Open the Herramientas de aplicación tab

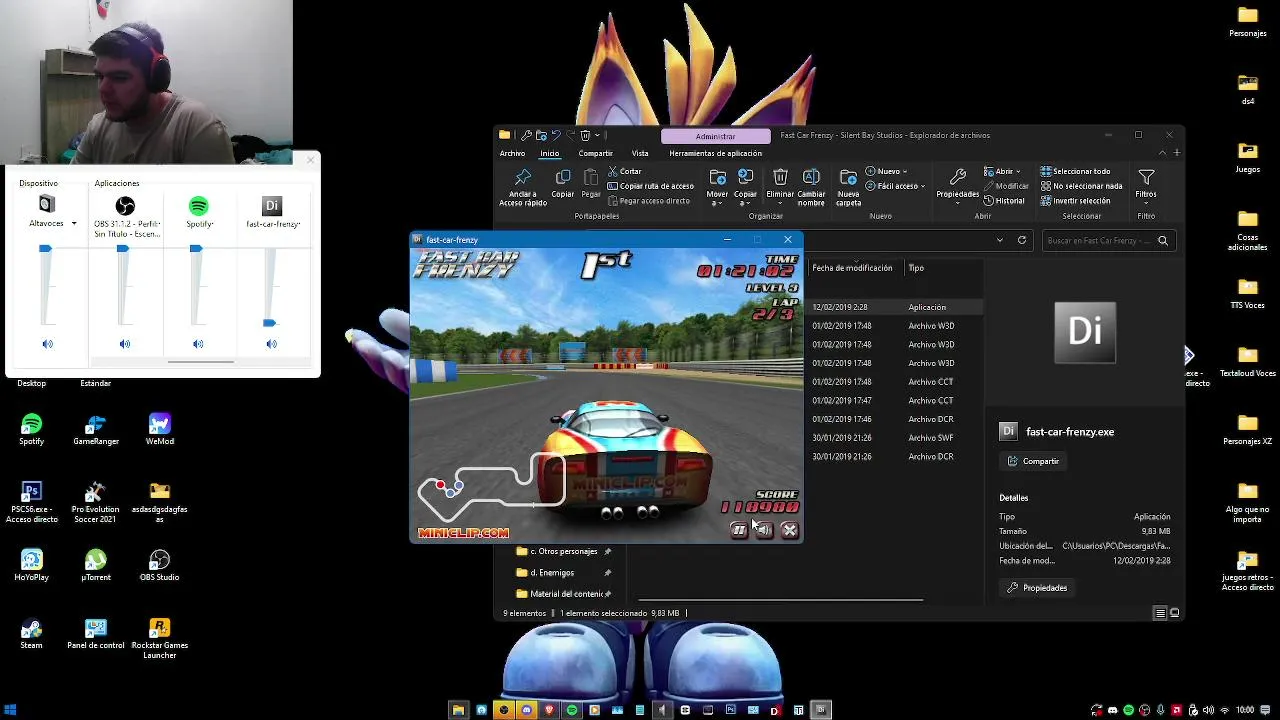[x=715, y=153]
